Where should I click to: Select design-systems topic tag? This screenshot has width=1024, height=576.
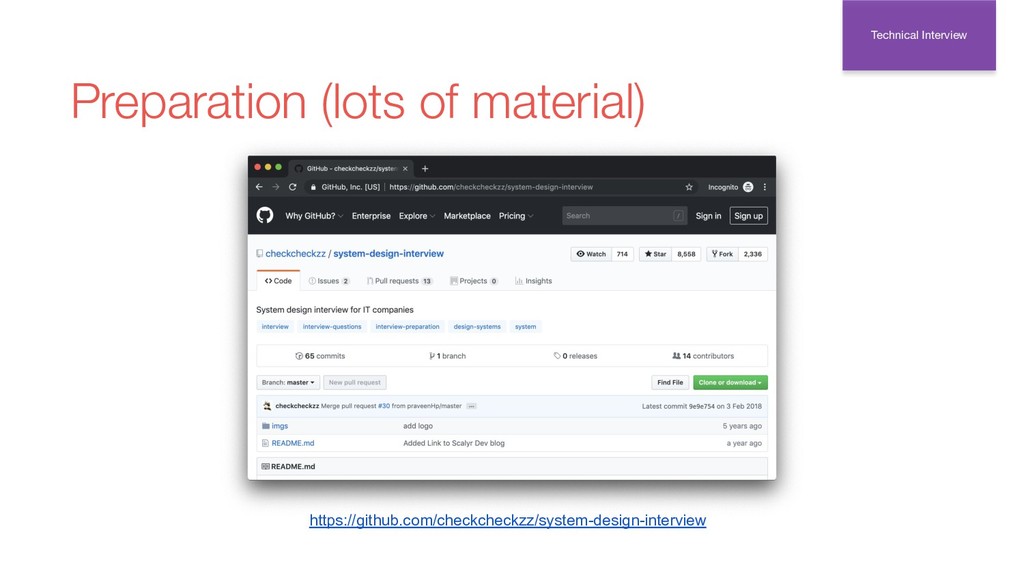tap(477, 327)
